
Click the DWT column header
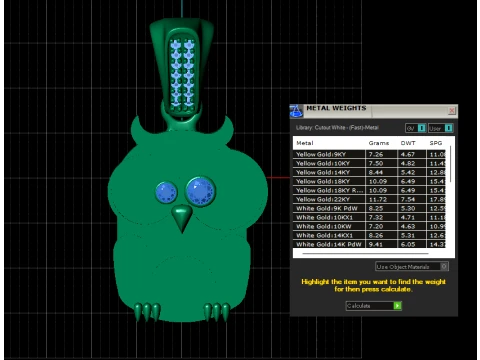pos(408,143)
